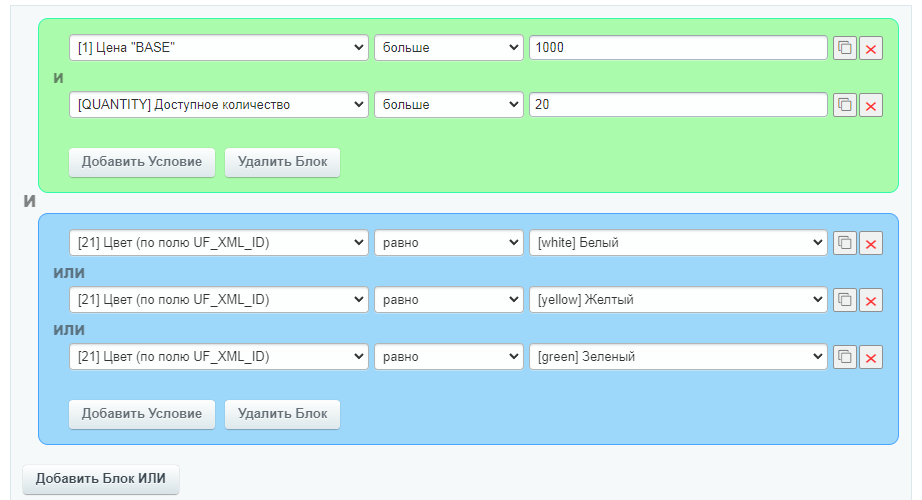Image resolution: width=922 pixels, height=500 pixels.
Task: Delete the Зеленый color condition row
Action: click(x=870, y=357)
